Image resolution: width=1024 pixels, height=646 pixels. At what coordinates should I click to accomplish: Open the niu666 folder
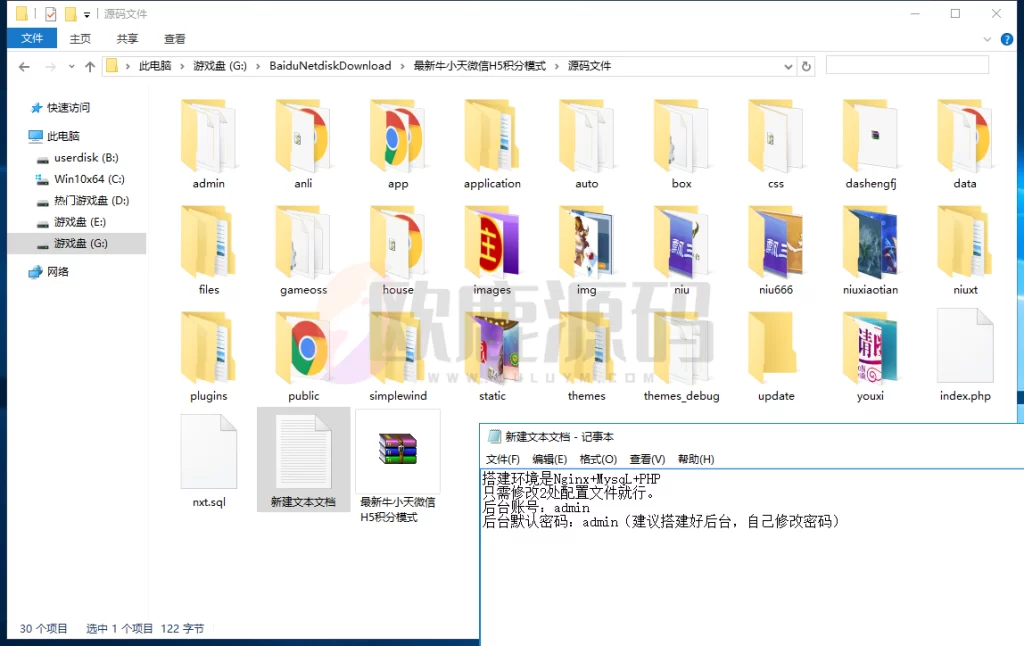pyautogui.click(x=775, y=247)
